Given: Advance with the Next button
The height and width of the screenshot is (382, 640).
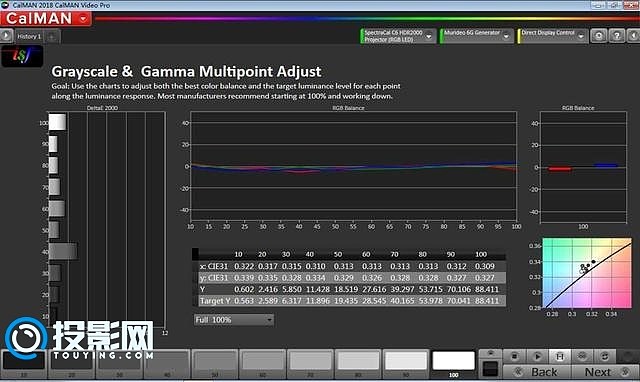Looking at the screenshot, I should [605, 372].
